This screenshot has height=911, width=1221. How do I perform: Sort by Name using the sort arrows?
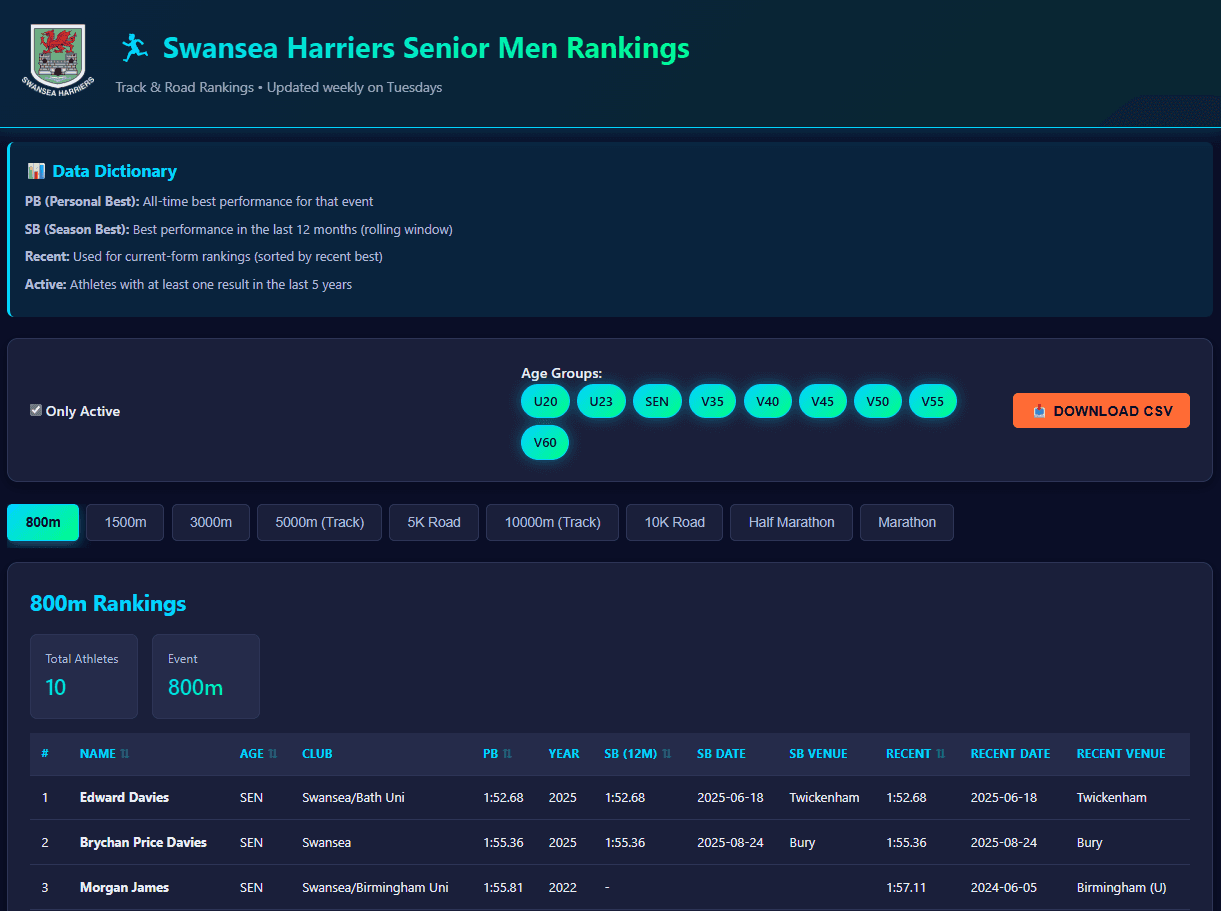tap(125, 754)
